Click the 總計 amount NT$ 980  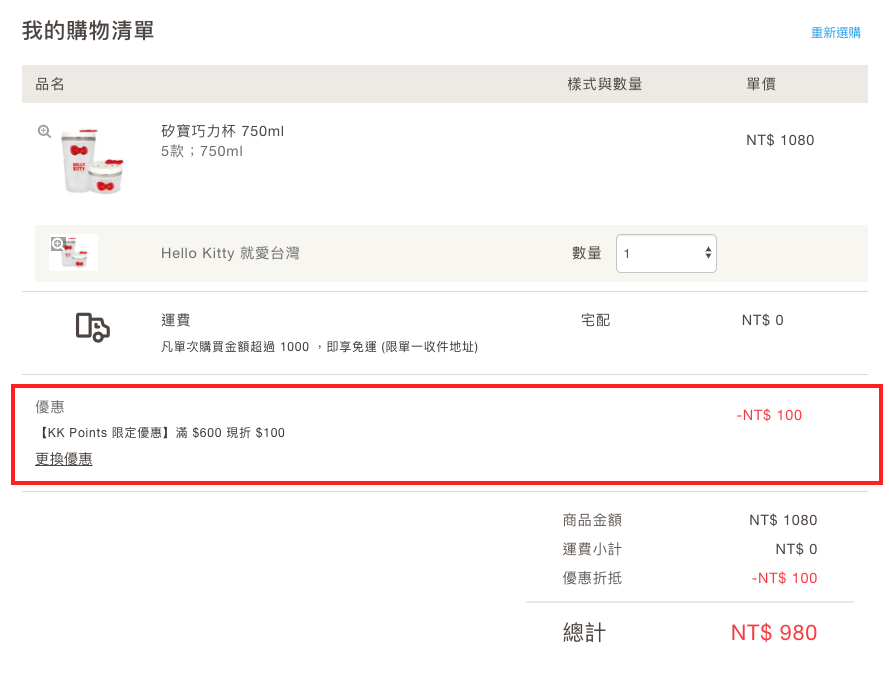point(773,633)
